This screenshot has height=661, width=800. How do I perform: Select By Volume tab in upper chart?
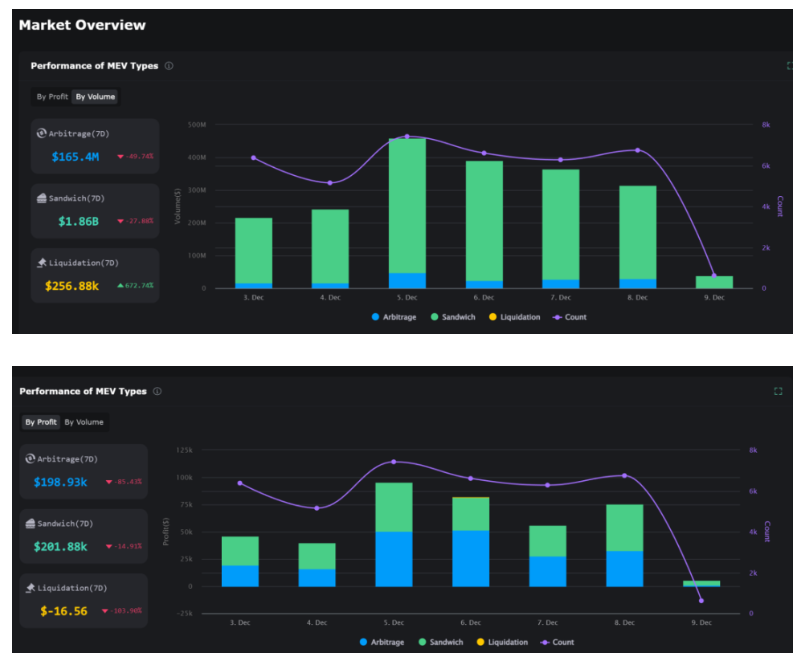click(x=95, y=96)
